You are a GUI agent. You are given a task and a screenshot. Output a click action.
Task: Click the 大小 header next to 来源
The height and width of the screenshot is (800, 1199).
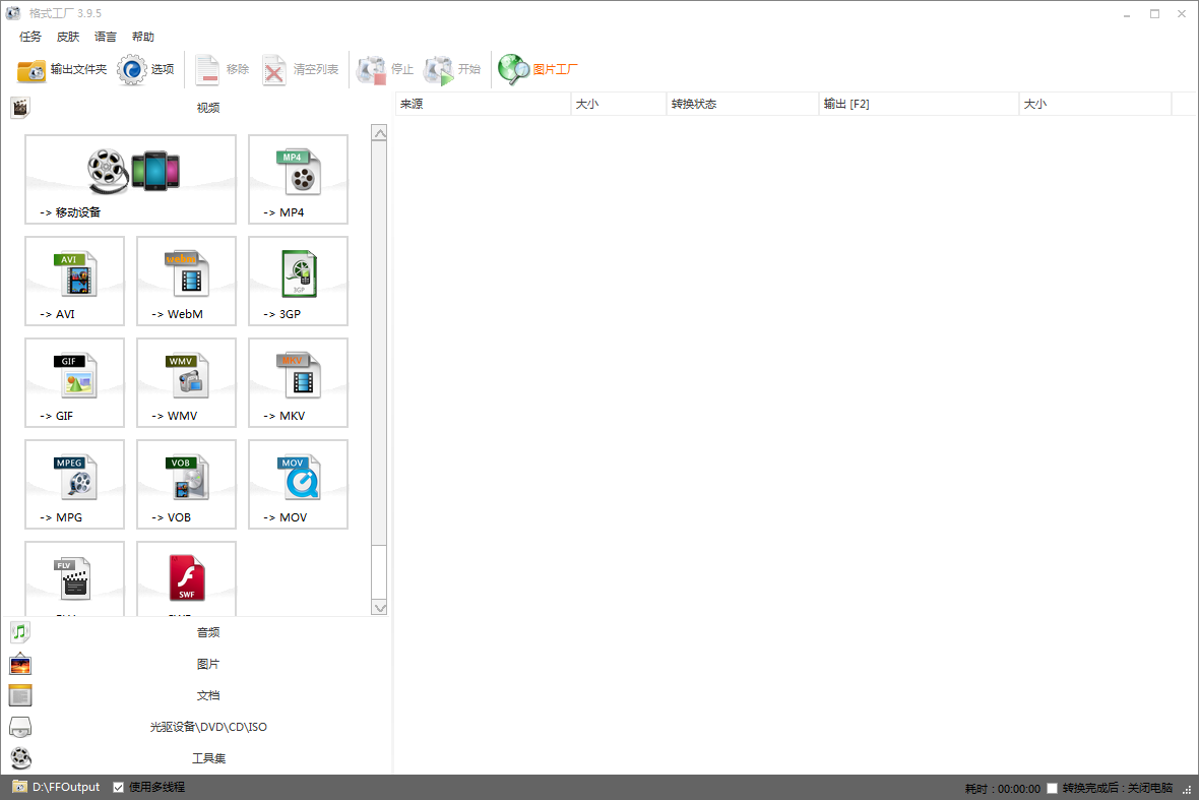click(x=619, y=104)
